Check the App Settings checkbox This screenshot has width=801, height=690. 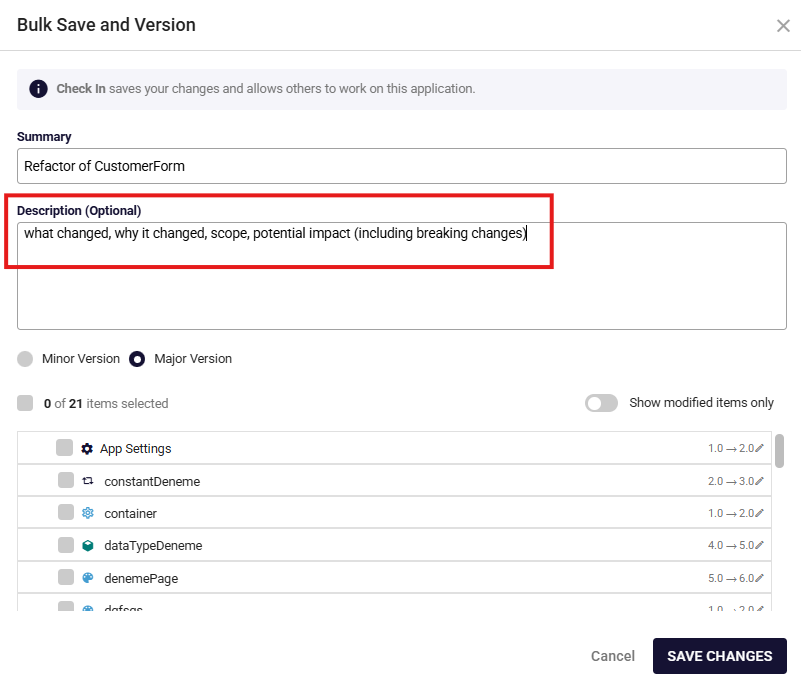[x=65, y=448]
